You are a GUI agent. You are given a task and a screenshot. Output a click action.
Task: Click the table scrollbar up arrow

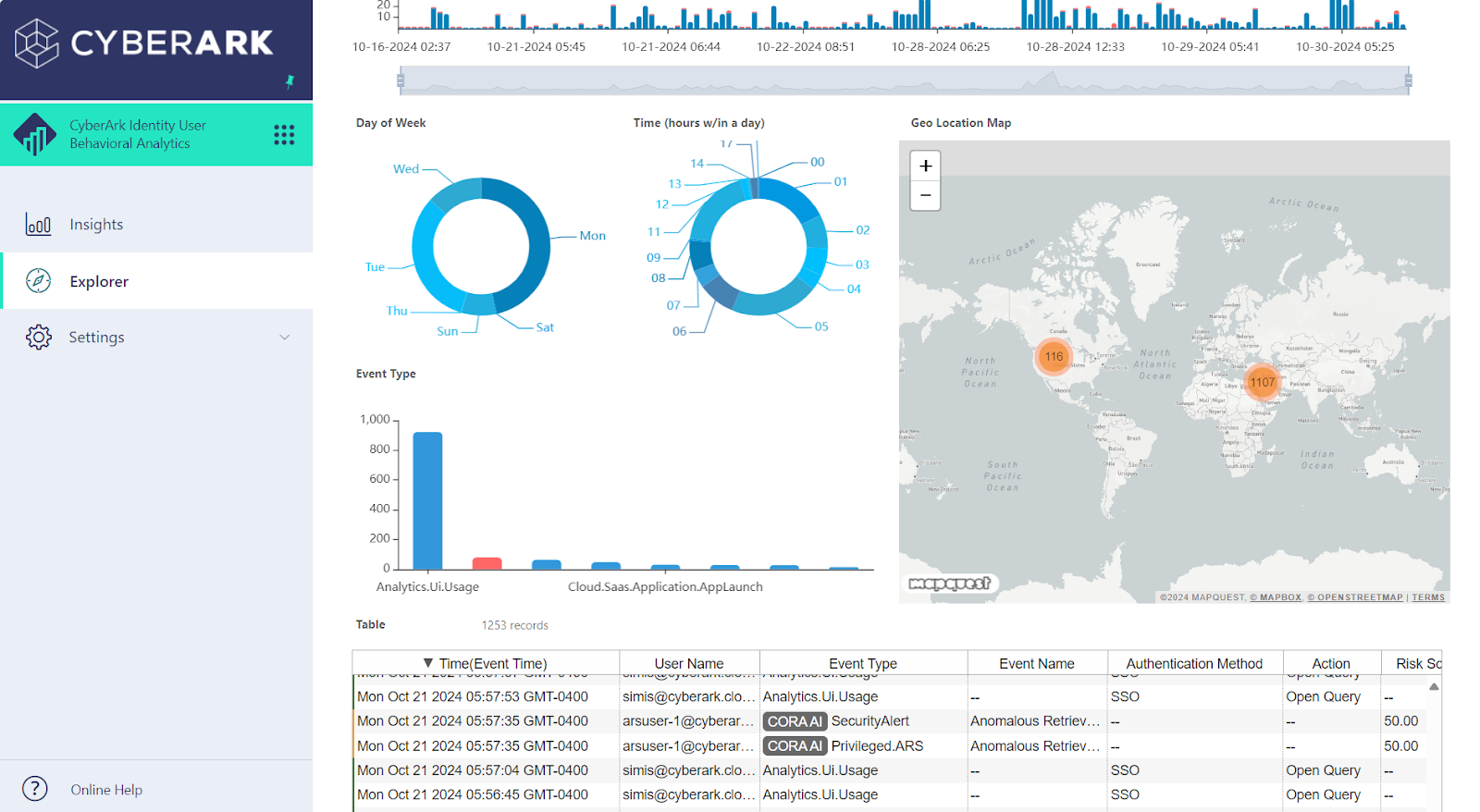point(1434,686)
